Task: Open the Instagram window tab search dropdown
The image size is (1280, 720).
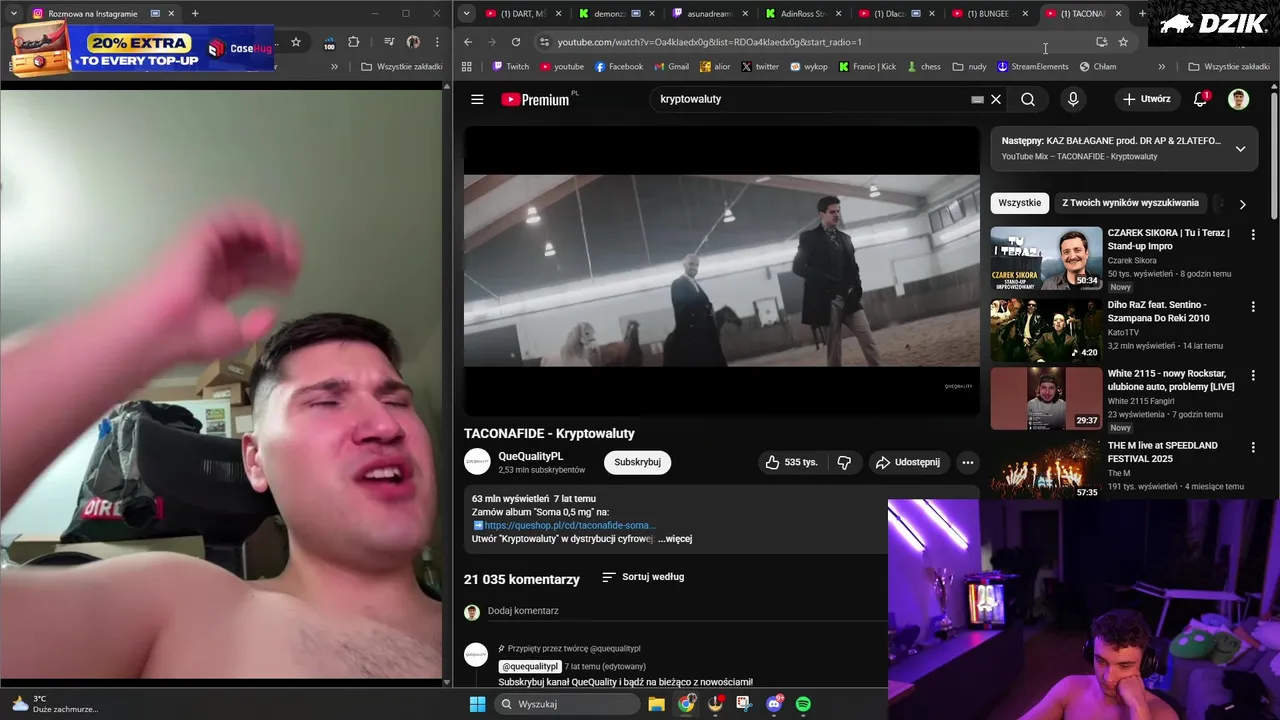Action: (x=14, y=14)
